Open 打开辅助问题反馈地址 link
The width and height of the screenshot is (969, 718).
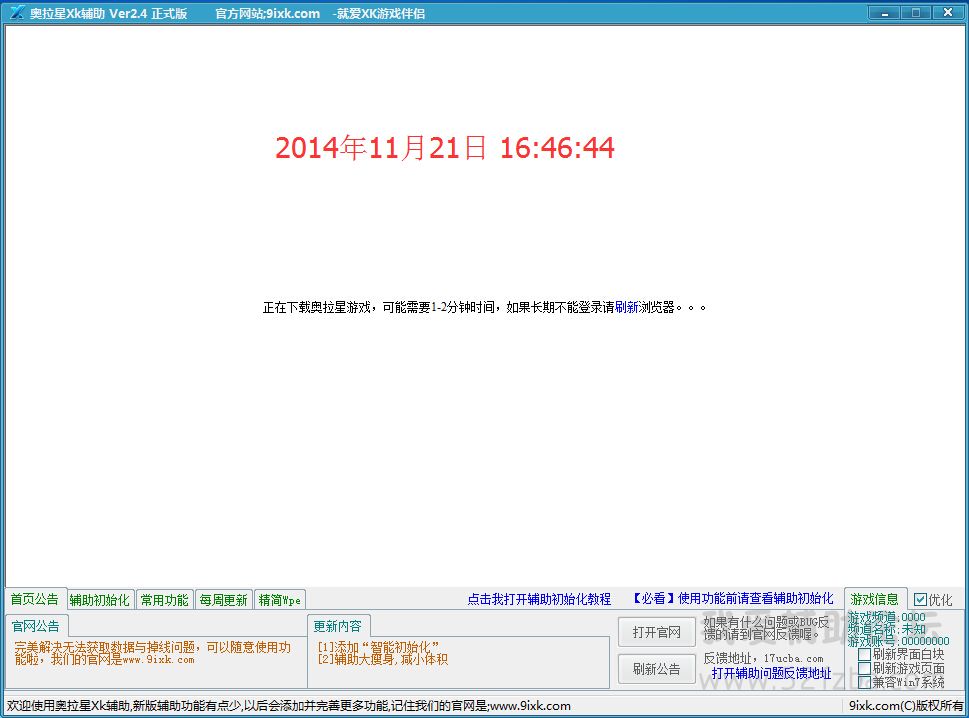coord(771,673)
